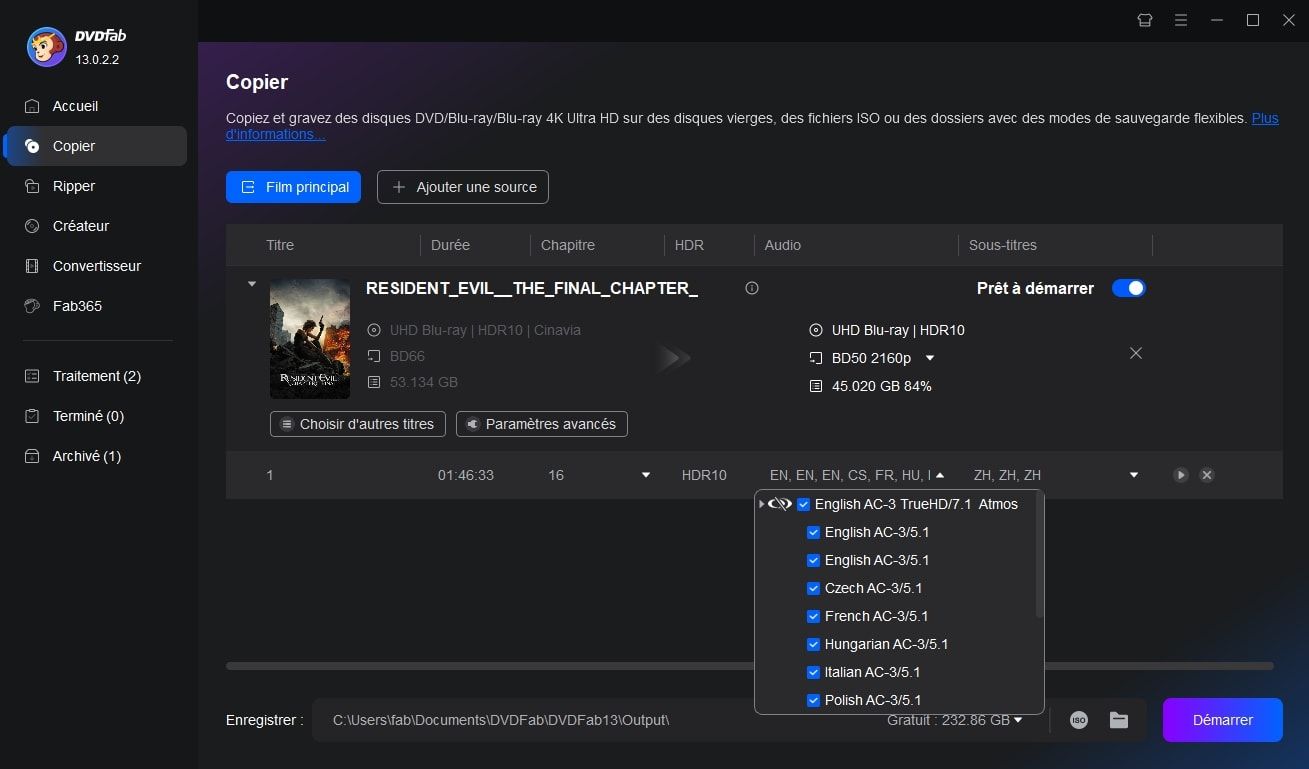Click the Archivé folder icon

pyautogui.click(x=33, y=456)
